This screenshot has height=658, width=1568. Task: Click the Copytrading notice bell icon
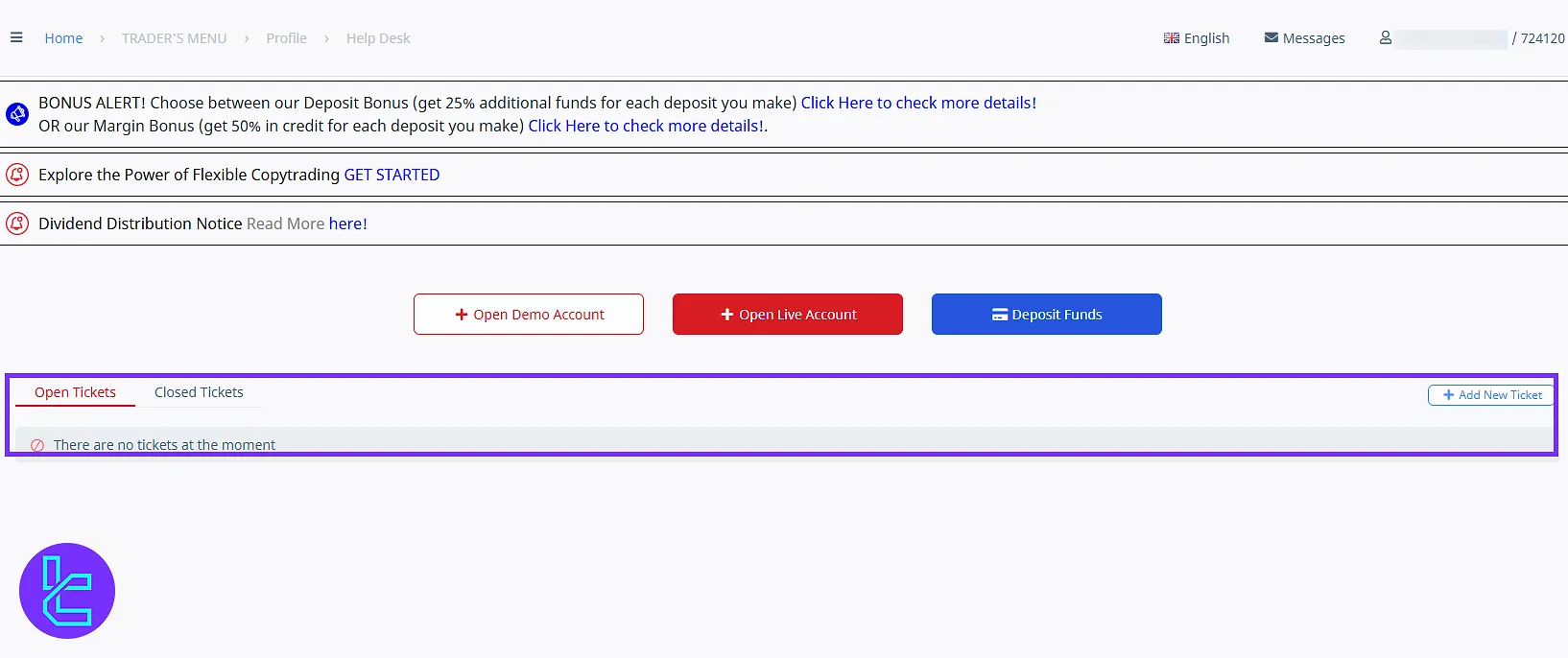pyautogui.click(x=17, y=175)
